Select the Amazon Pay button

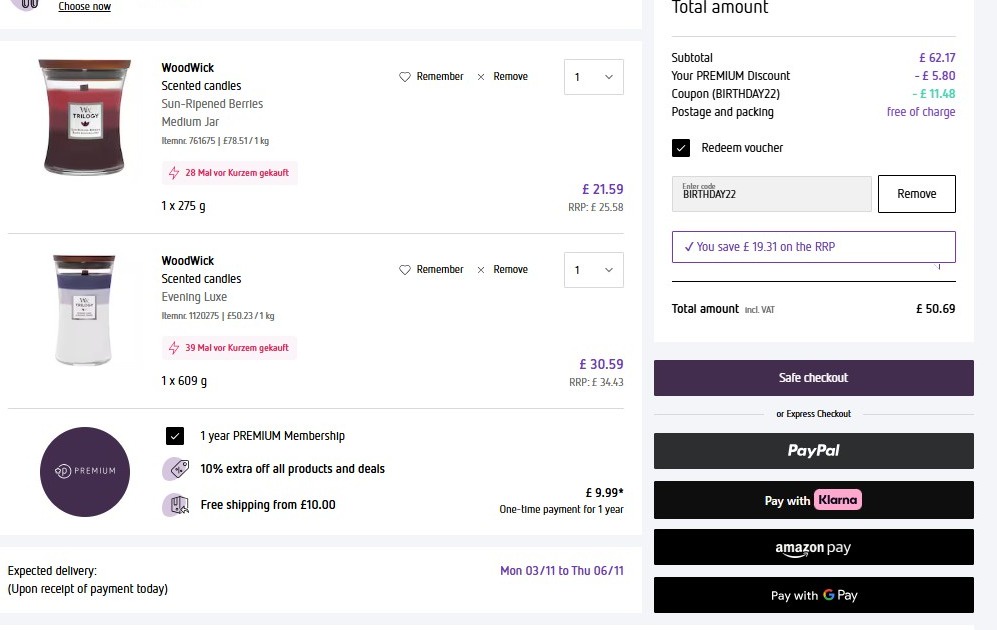point(813,548)
